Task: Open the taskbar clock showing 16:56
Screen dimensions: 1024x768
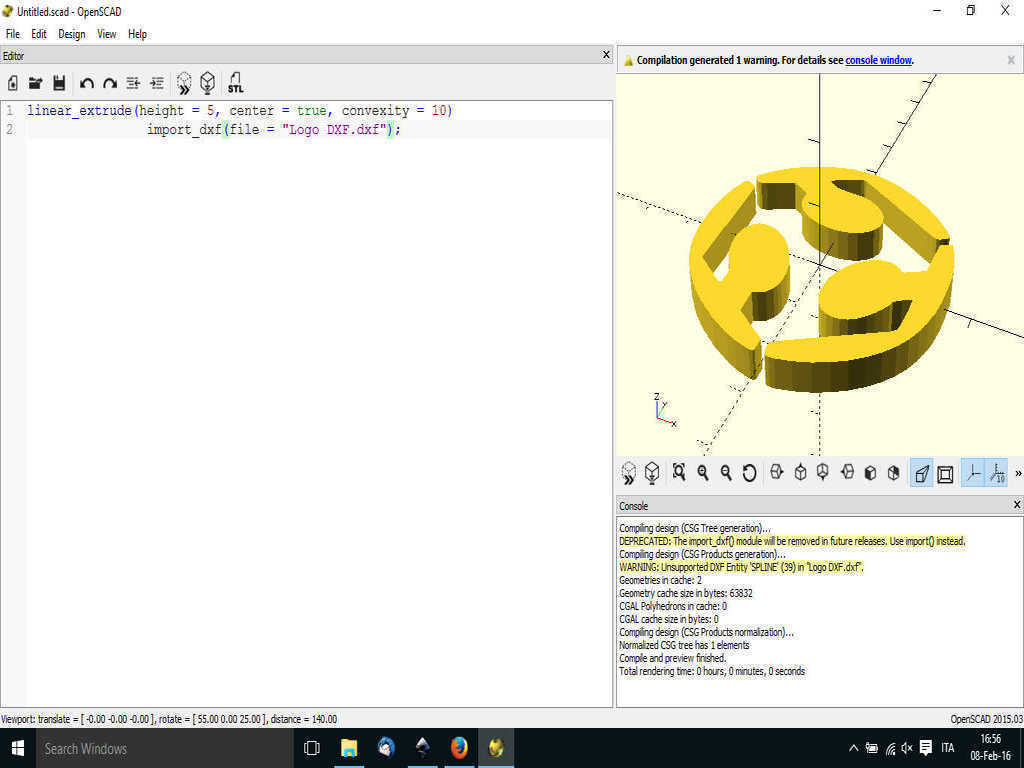Action: tap(991, 748)
